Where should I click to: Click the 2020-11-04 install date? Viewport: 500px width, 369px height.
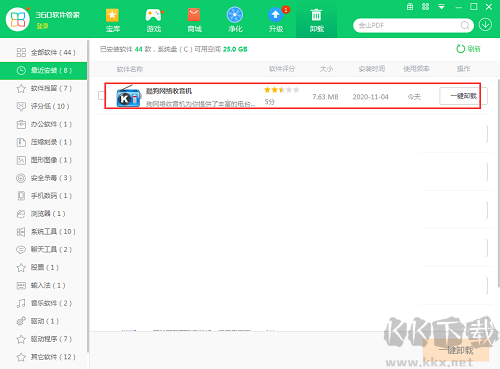click(370, 97)
